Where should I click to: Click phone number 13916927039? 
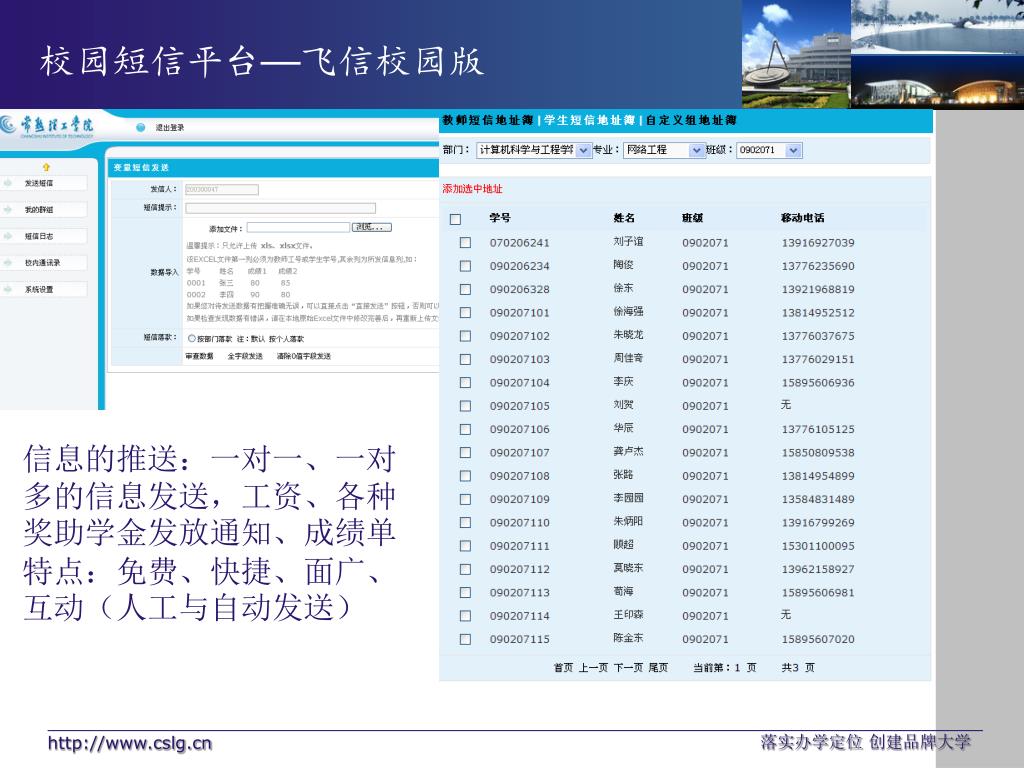tap(818, 243)
